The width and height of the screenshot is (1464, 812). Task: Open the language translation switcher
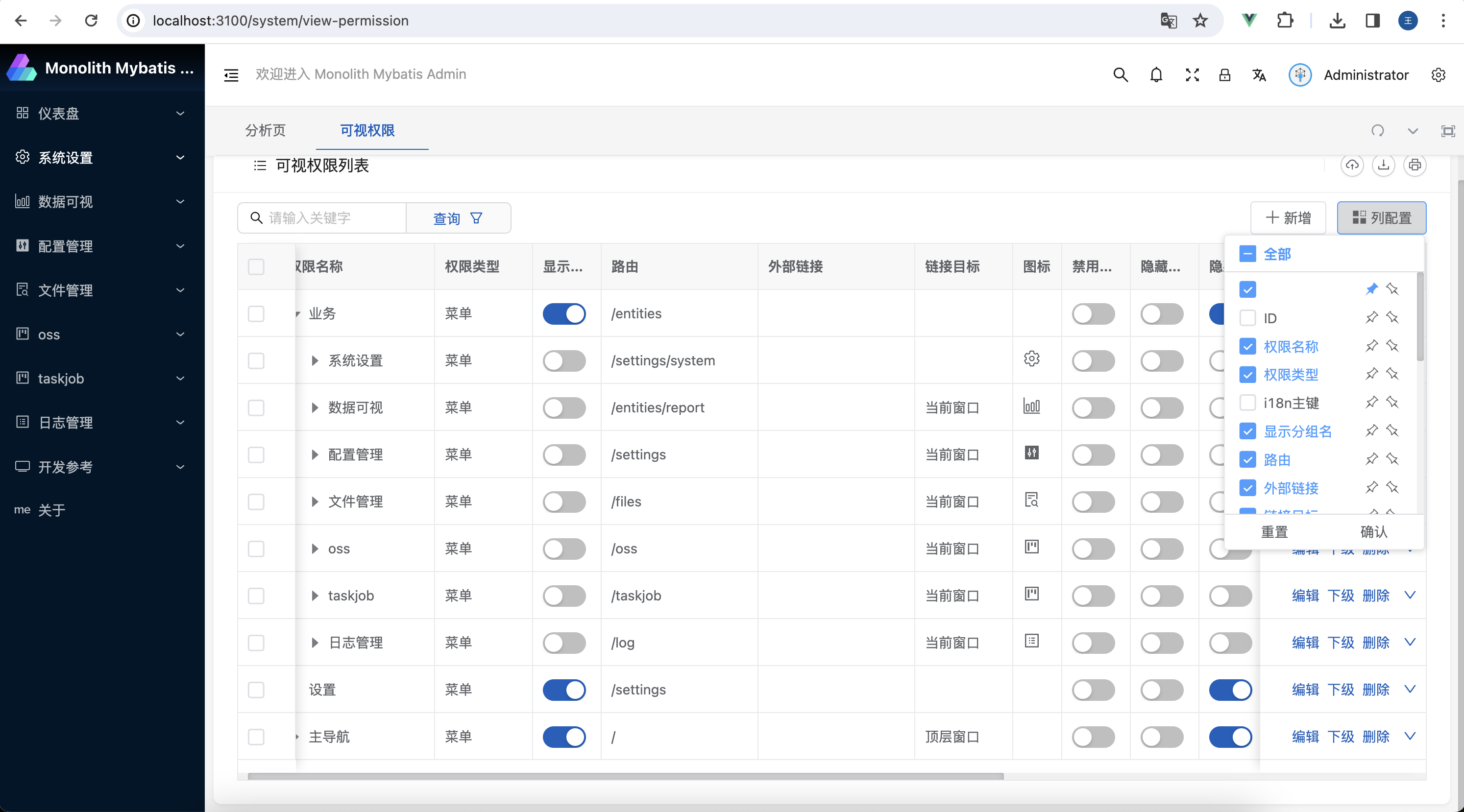coord(1259,75)
